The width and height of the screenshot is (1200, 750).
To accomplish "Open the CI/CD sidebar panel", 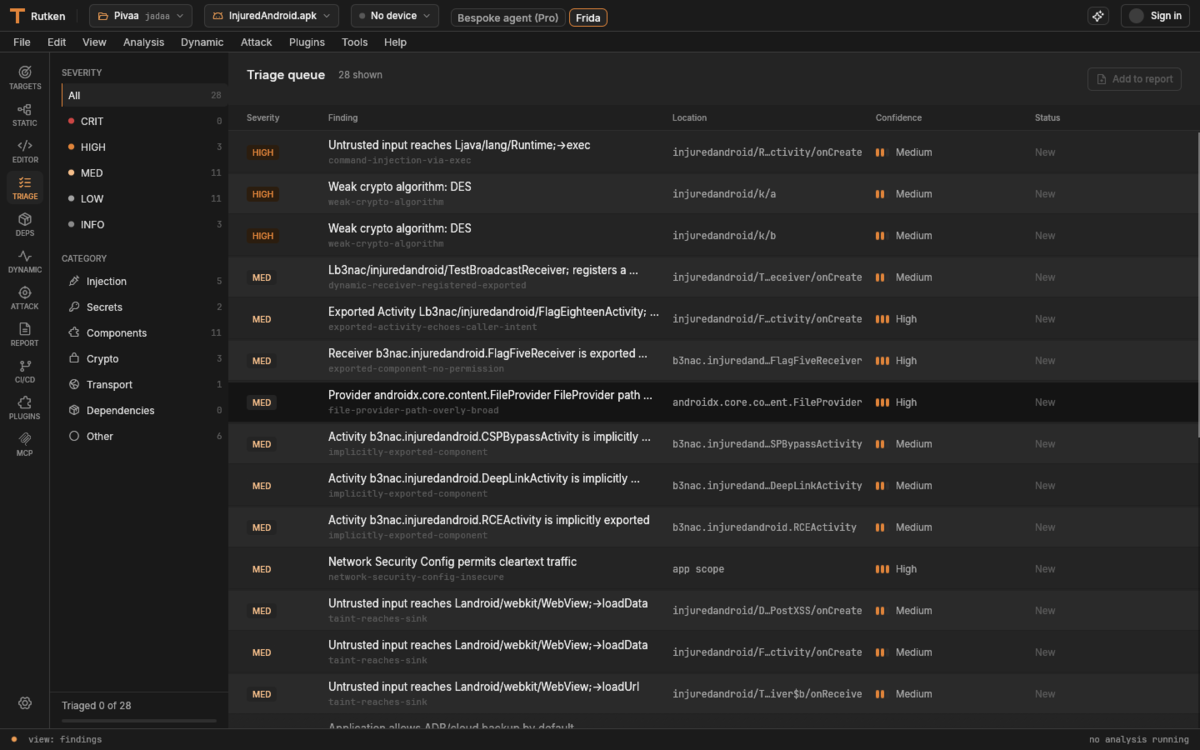I will click(25, 372).
